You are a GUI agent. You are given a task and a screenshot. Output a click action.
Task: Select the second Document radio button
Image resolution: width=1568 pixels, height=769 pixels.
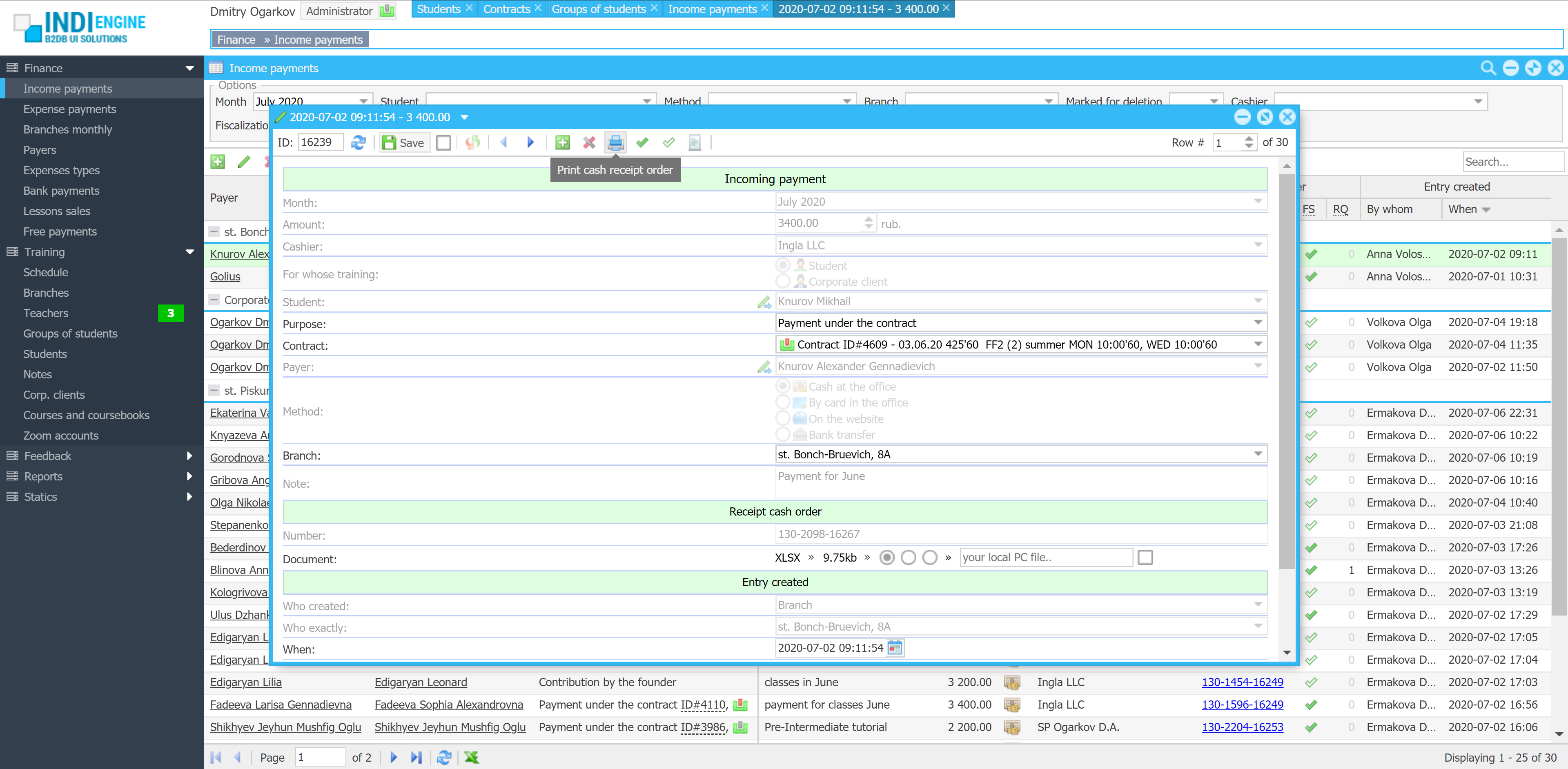tap(908, 557)
